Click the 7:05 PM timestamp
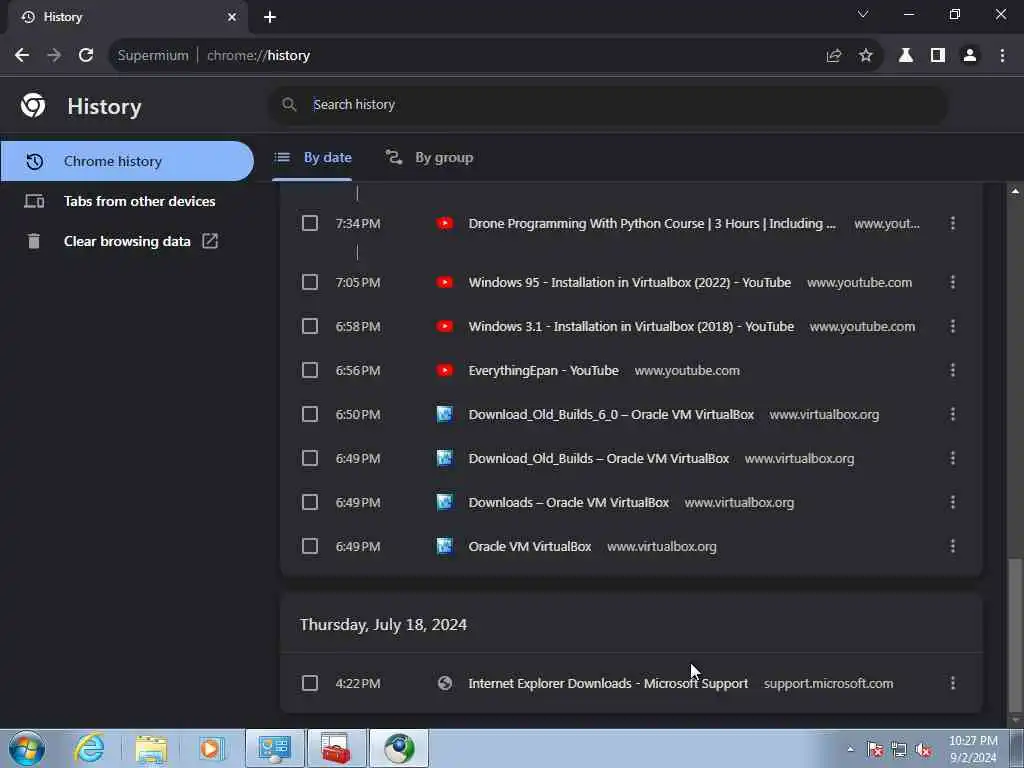 coord(358,282)
